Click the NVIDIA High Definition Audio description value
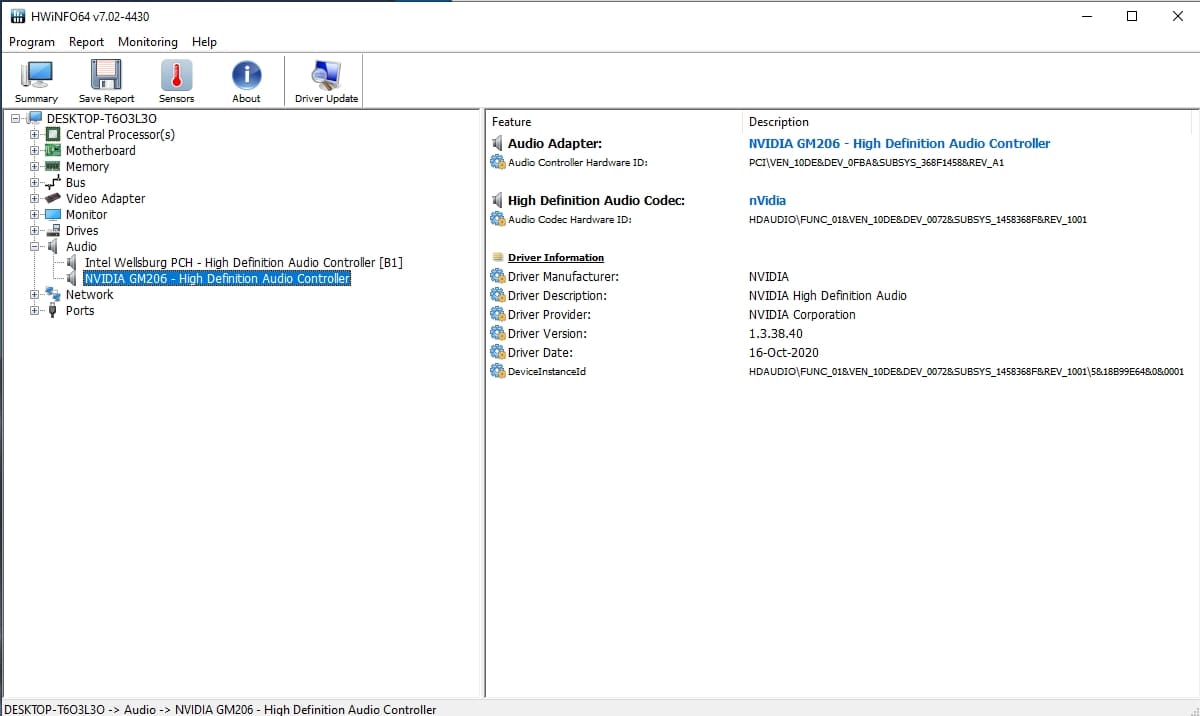This screenshot has width=1200, height=716. [x=828, y=295]
